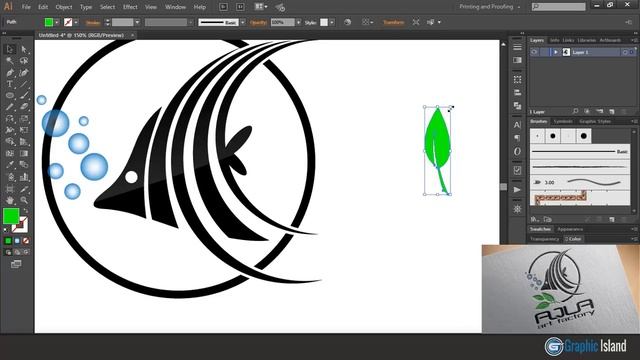Set paint mode to Gradient button
640x360 pixels.
(x=17, y=241)
